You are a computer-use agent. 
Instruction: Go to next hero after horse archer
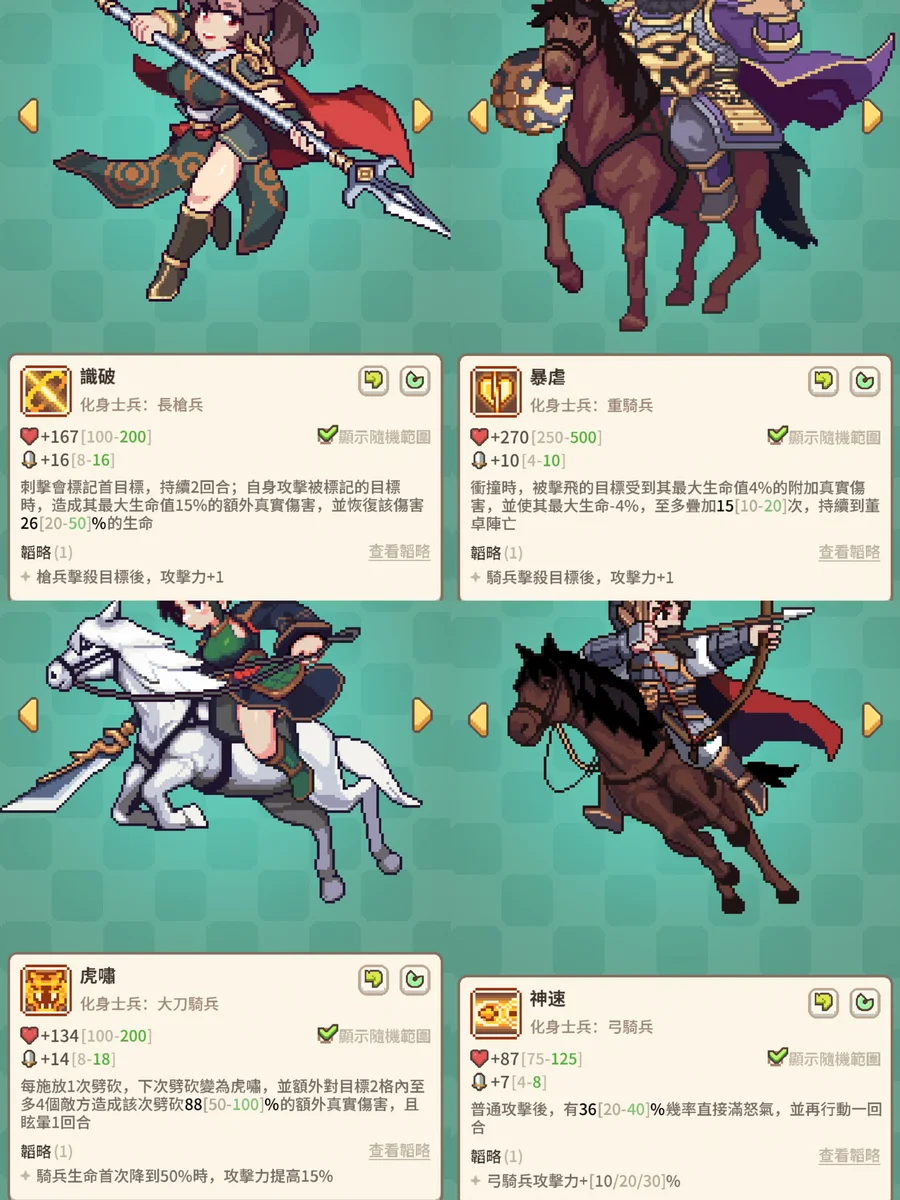[872, 719]
